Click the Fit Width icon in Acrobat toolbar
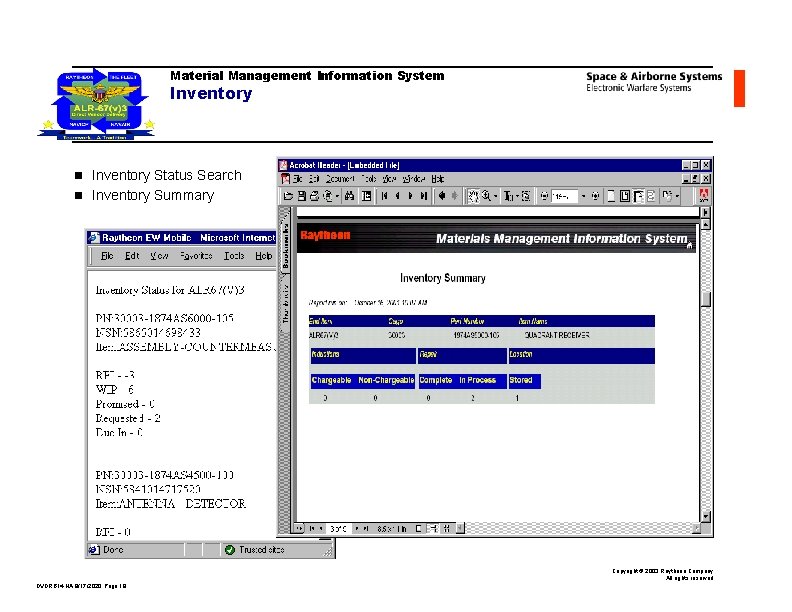 [638, 196]
